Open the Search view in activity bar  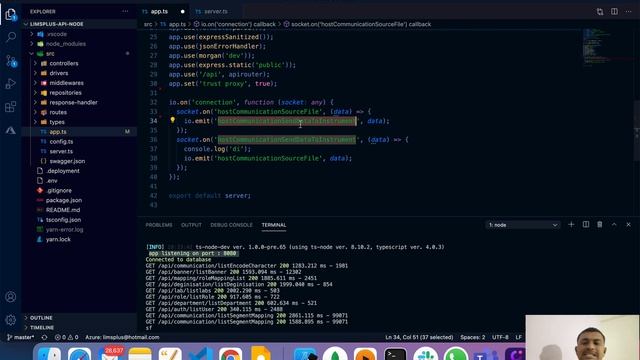[x=11, y=38]
